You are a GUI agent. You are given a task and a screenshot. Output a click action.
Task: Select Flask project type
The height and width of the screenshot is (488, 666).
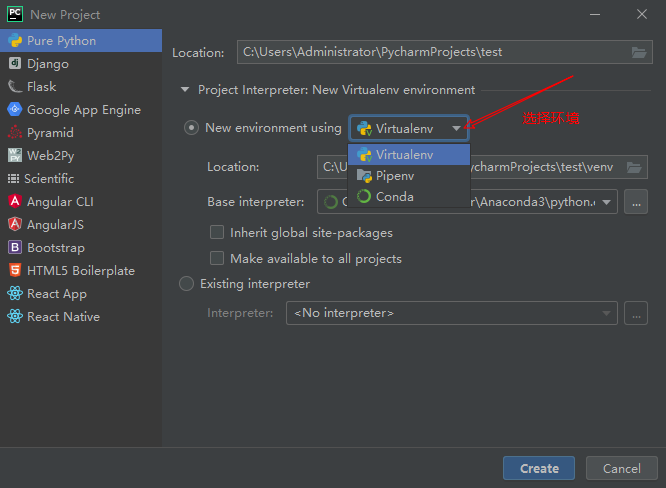(x=81, y=87)
